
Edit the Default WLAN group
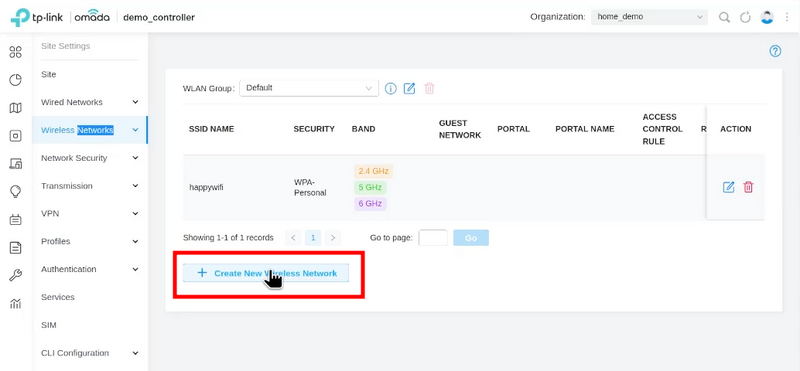click(409, 88)
